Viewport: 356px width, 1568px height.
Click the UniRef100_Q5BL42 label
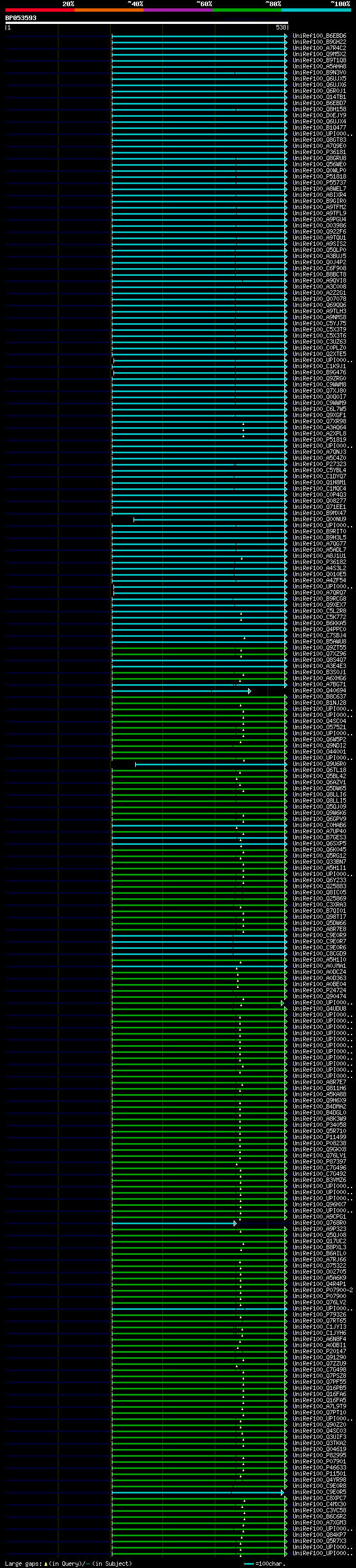tap(319, 776)
